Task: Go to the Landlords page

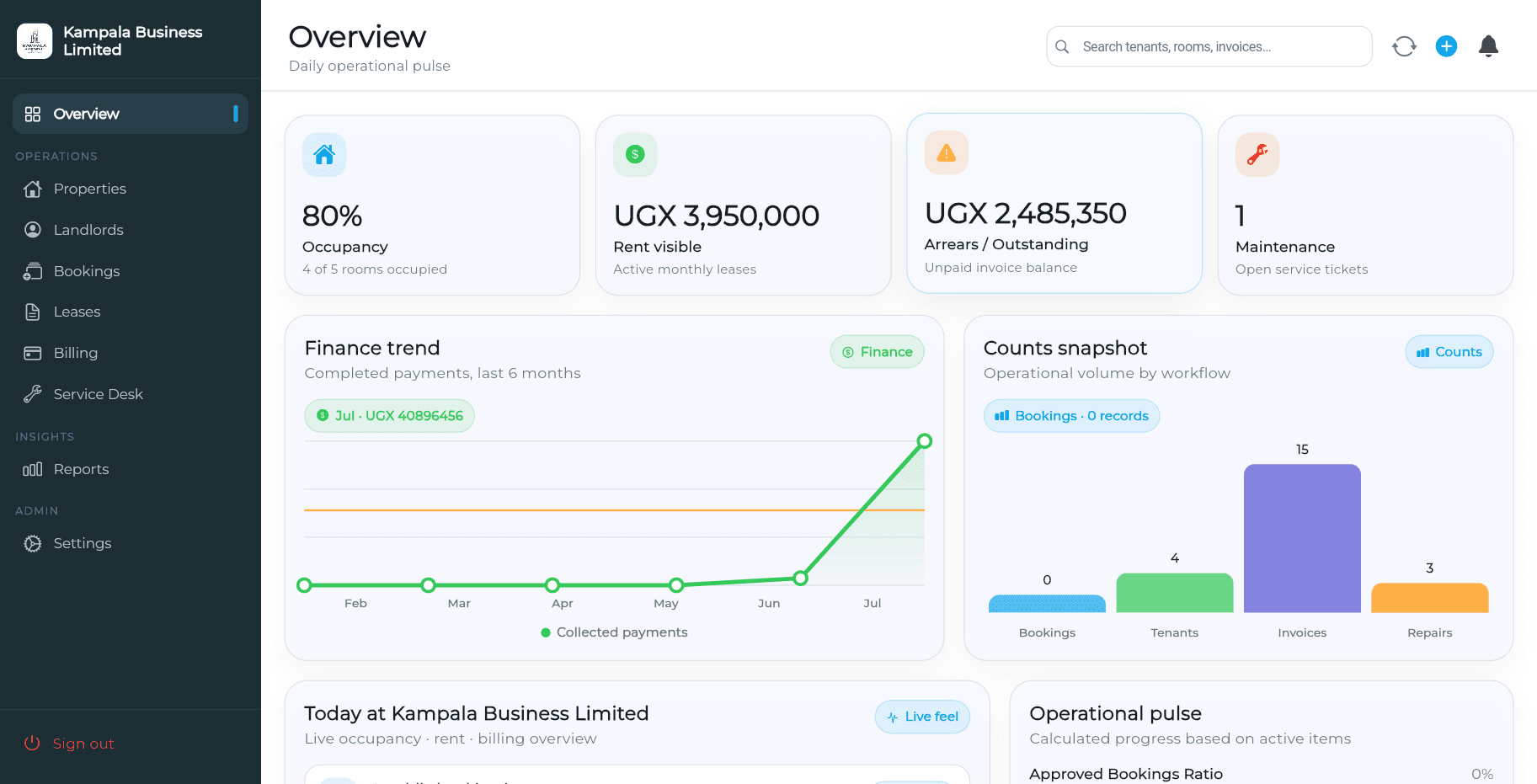Action: (x=131, y=230)
